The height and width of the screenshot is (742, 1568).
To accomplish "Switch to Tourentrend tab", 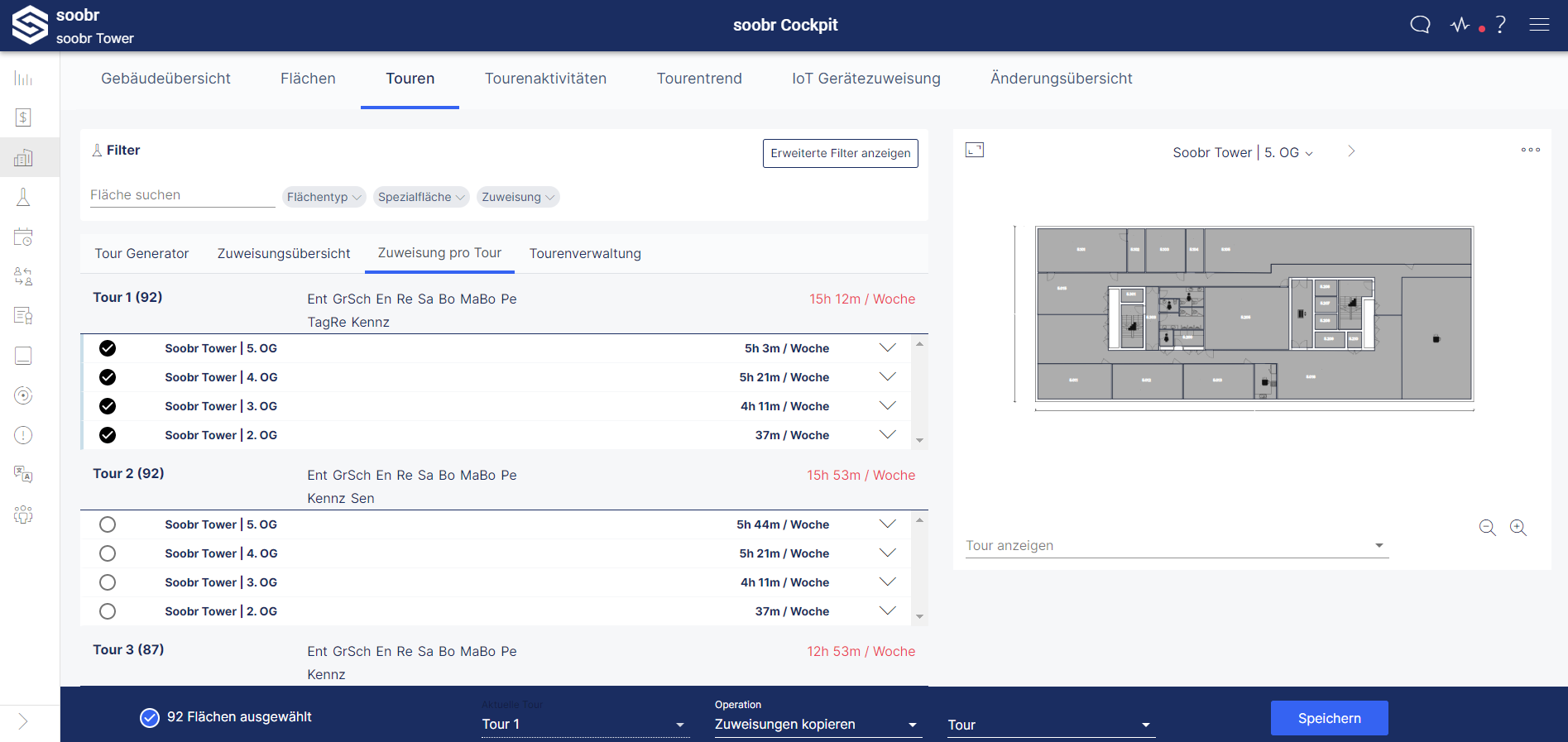I will [x=699, y=79].
